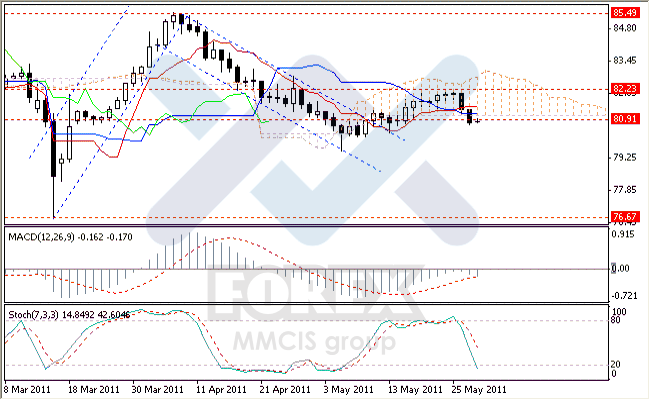Click the 13 May 2011 date label
The image size is (650, 400).
pyautogui.click(x=415, y=390)
